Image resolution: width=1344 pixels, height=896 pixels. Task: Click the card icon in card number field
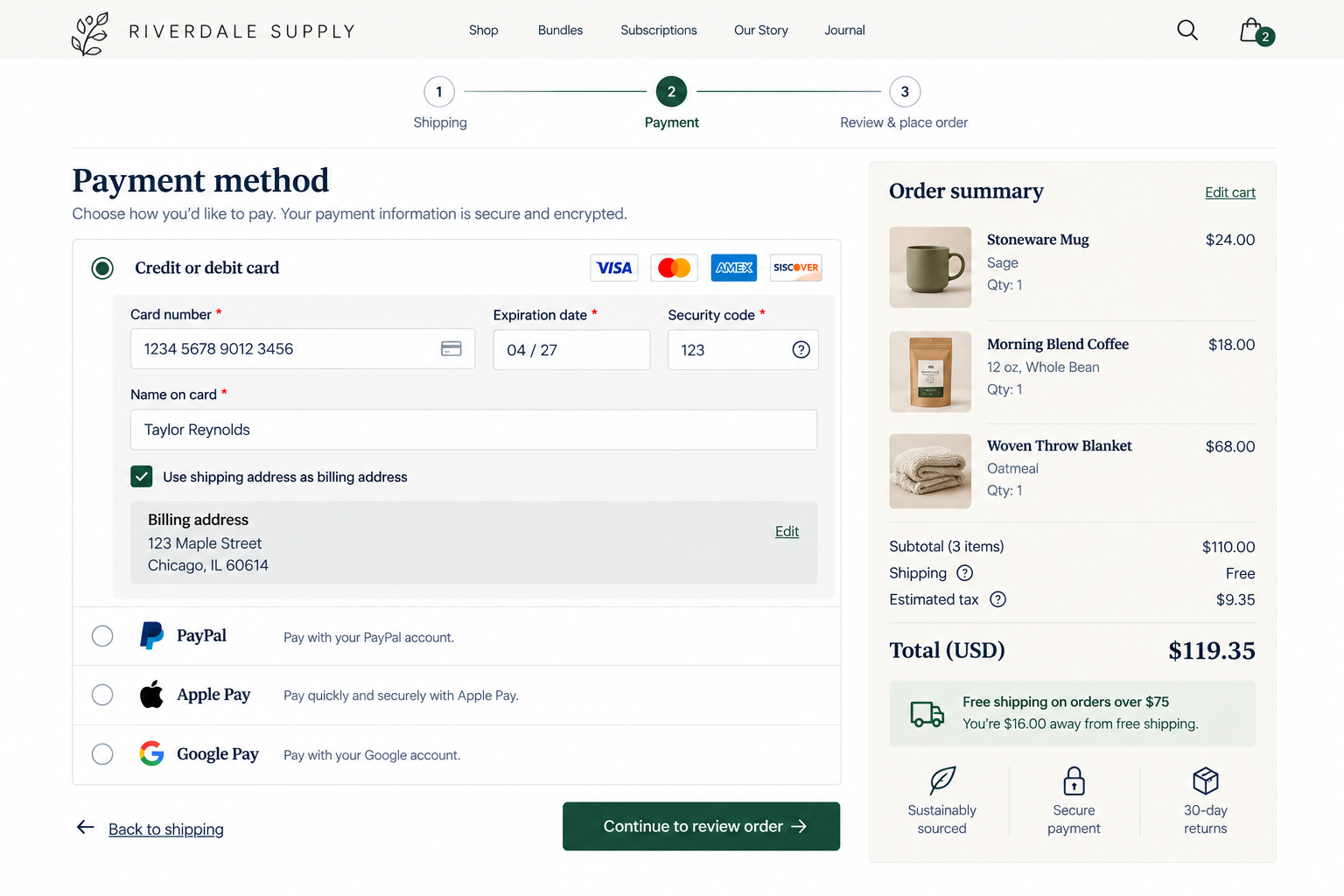pyautogui.click(x=451, y=348)
